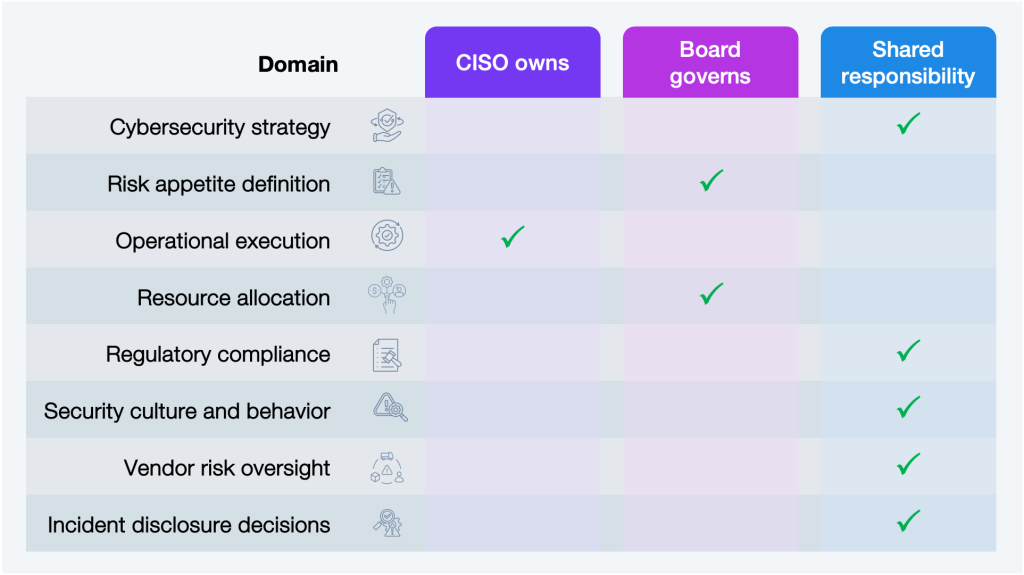Select the Board governs column header
The height and width of the screenshot is (575, 1024).
click(711, 62)
